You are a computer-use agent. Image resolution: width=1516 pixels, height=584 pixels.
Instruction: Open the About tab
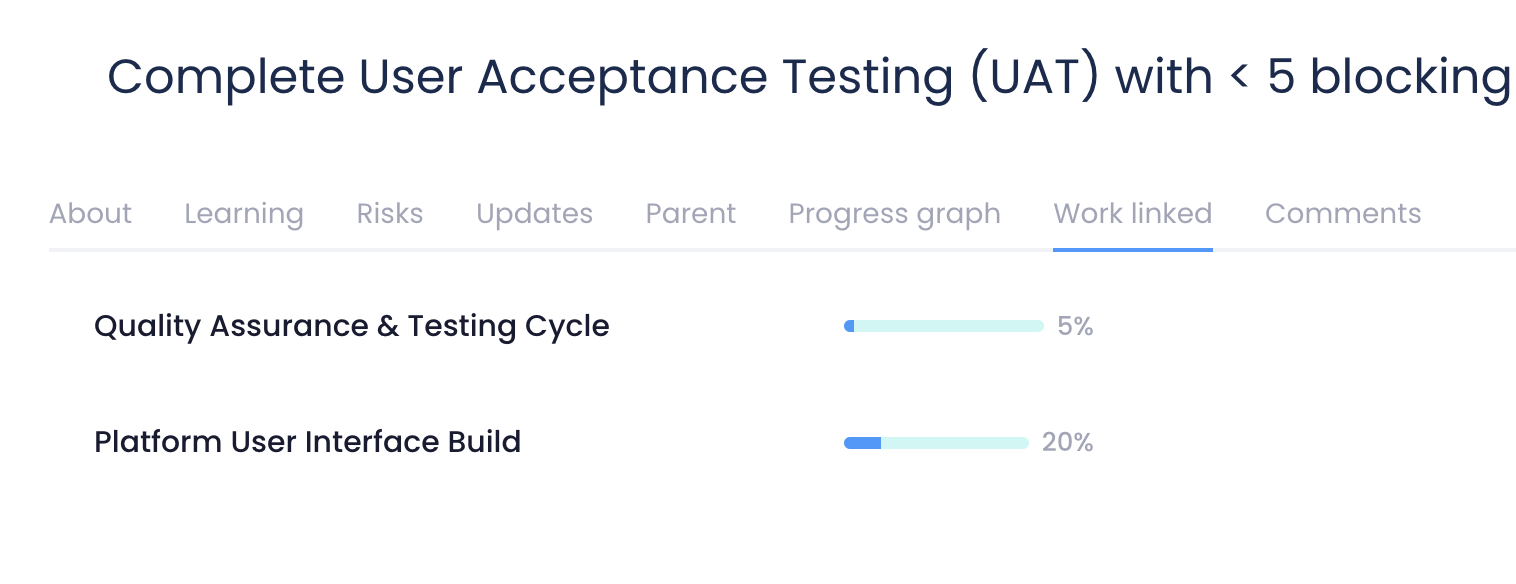[90, 214]
